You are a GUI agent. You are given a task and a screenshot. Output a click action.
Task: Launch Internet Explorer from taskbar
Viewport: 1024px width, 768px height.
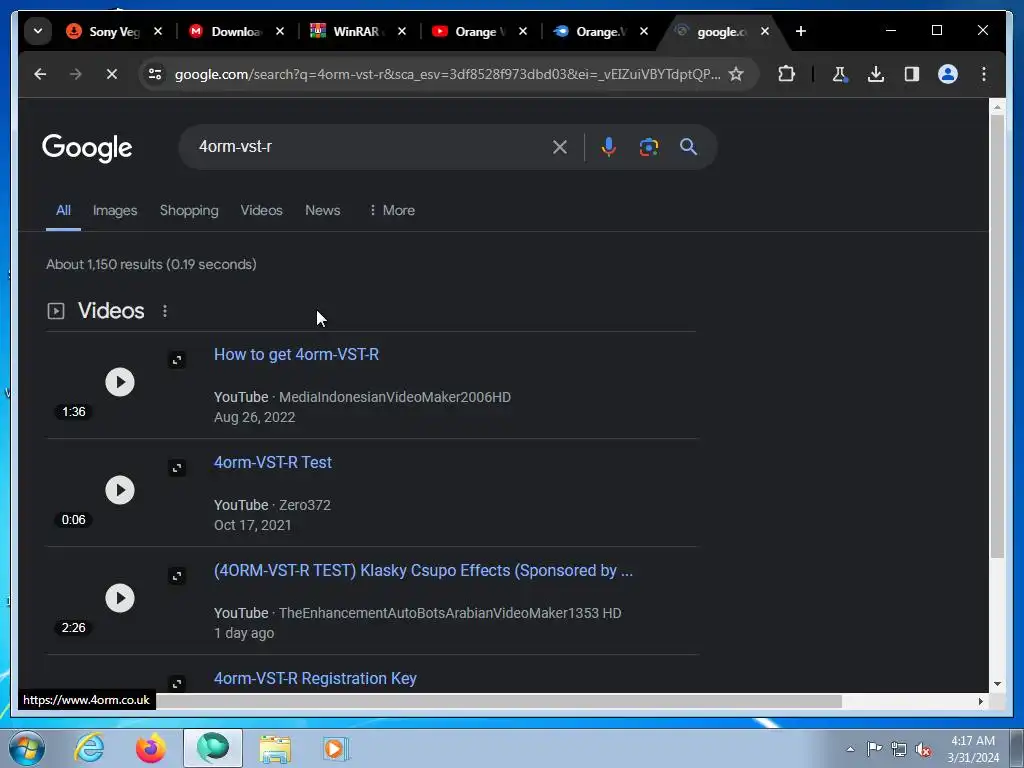click(x=89, y=748)
